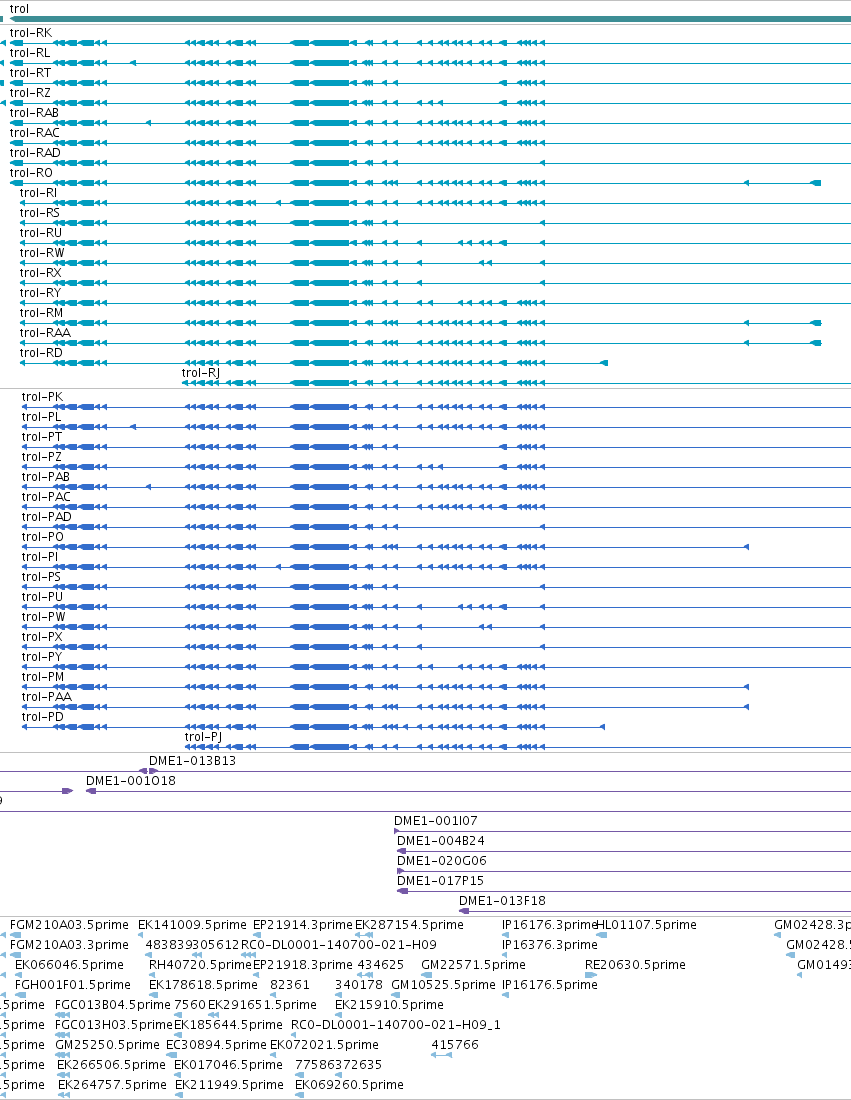Screen dimensions: 851x1100
Task: Click the teal trol gene bar
Action: (430, 19)
